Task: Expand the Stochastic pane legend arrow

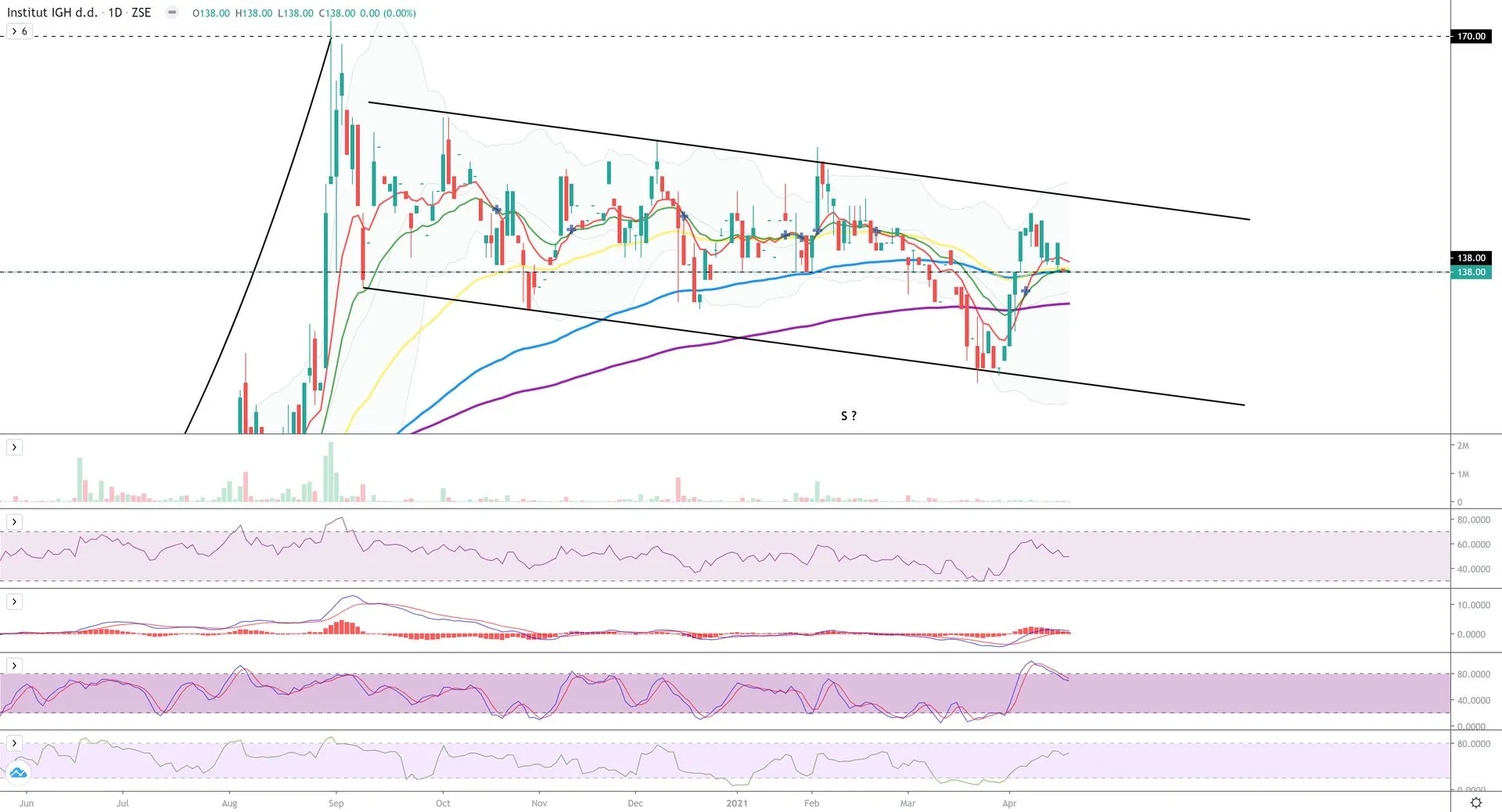Action: tap(14, 666)
